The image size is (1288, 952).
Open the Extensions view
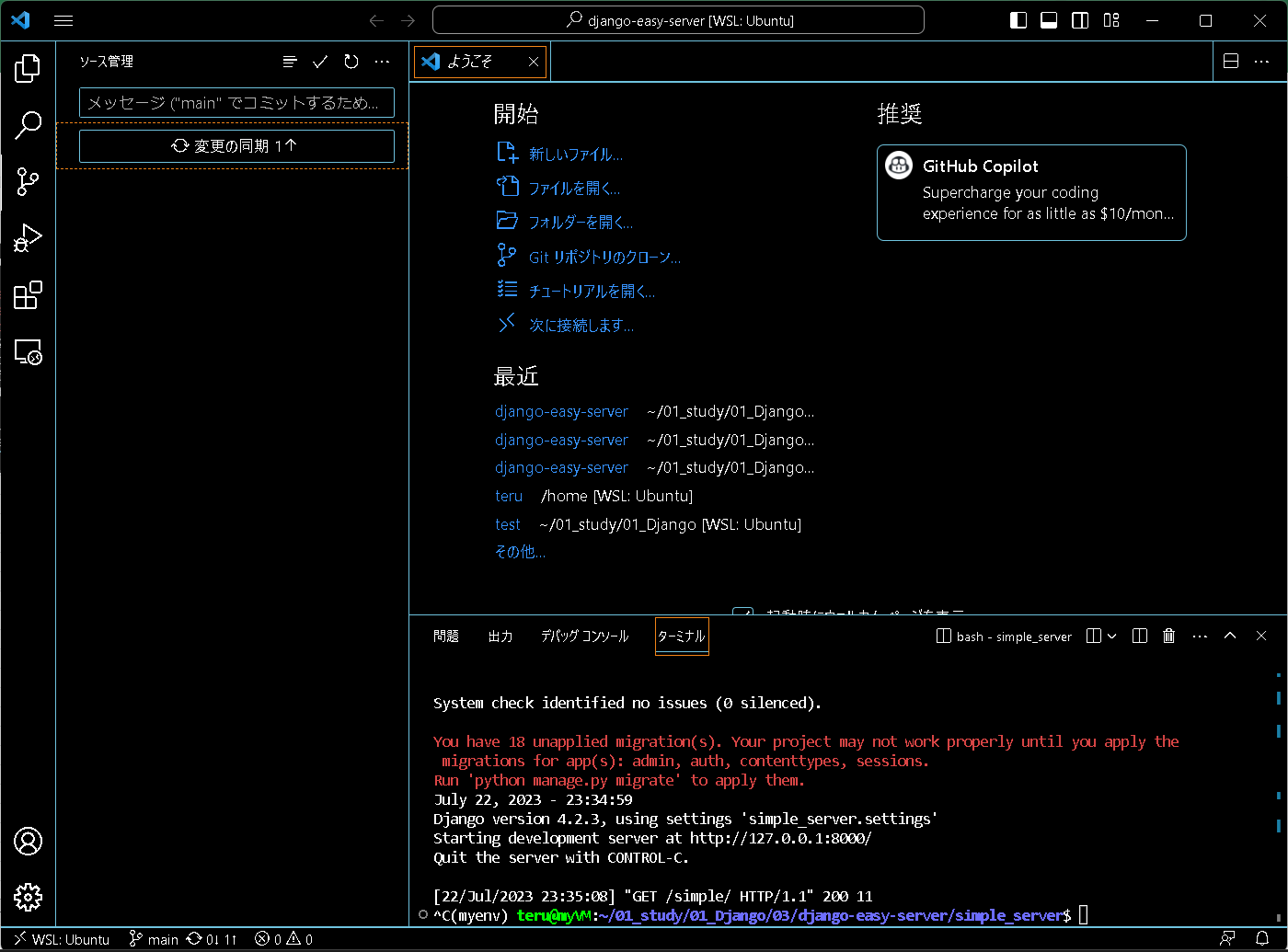pyautogui.click(x=29, y=295)
